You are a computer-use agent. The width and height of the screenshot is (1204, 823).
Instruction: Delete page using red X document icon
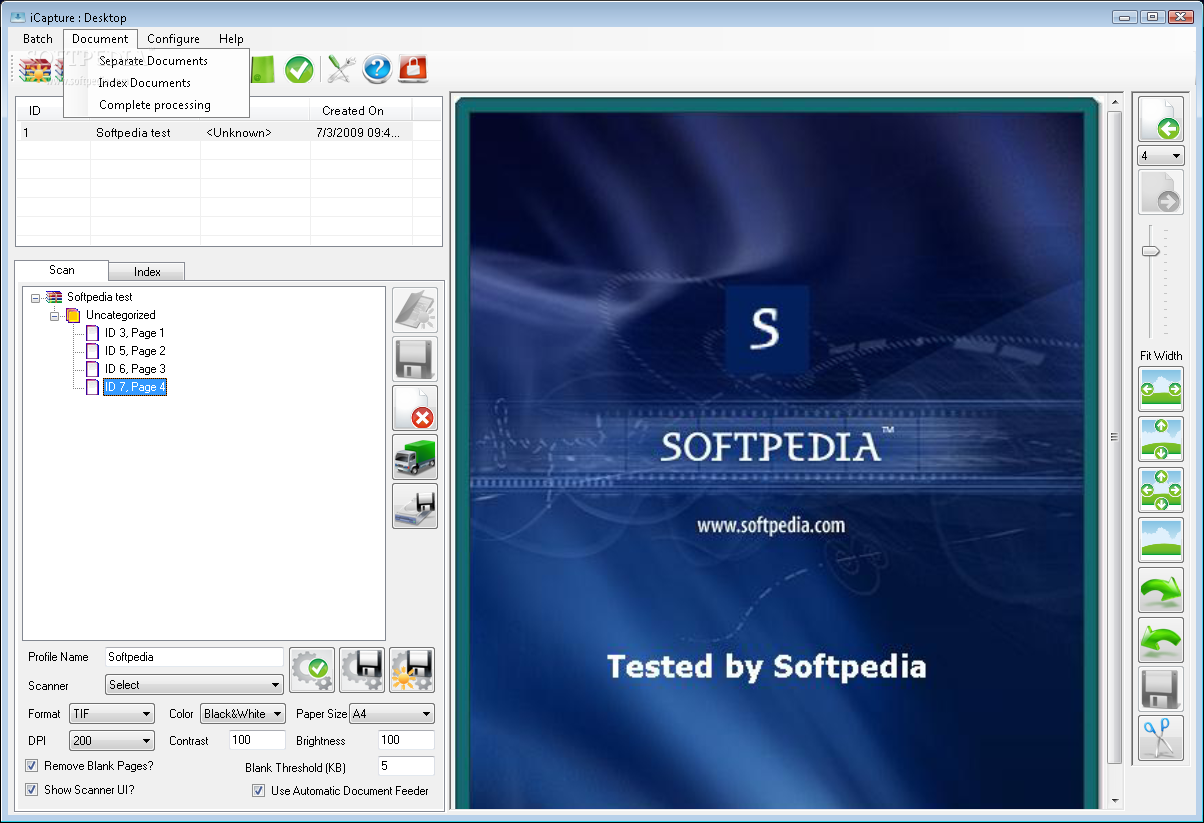pyautogui.click(x=415, y=408)
